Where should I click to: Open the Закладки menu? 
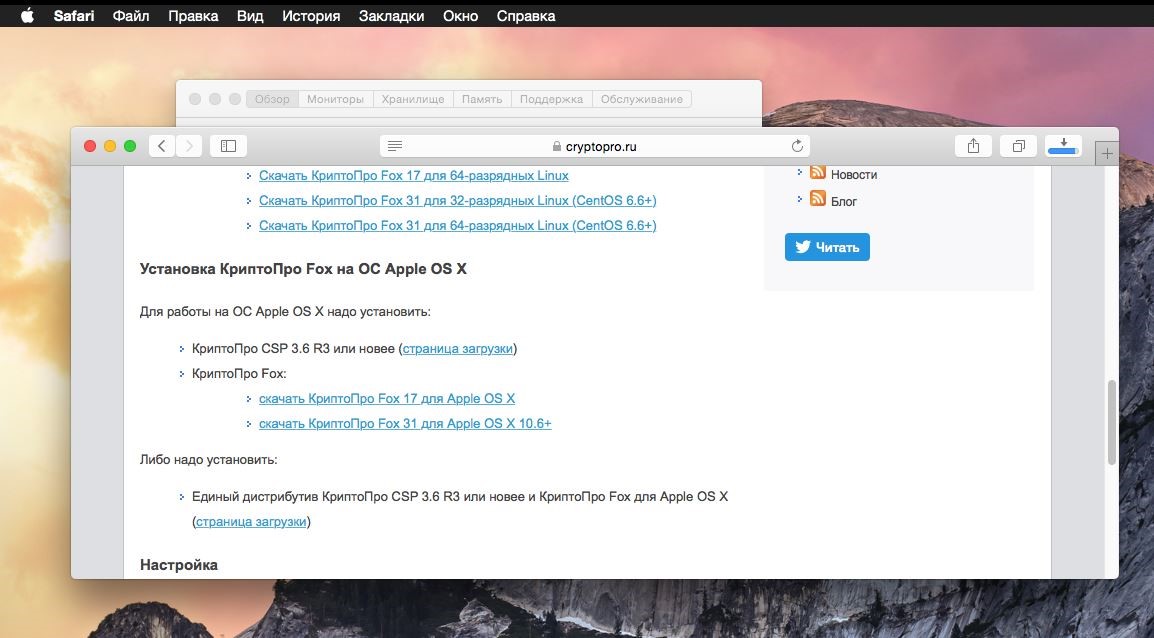[392, 15]
